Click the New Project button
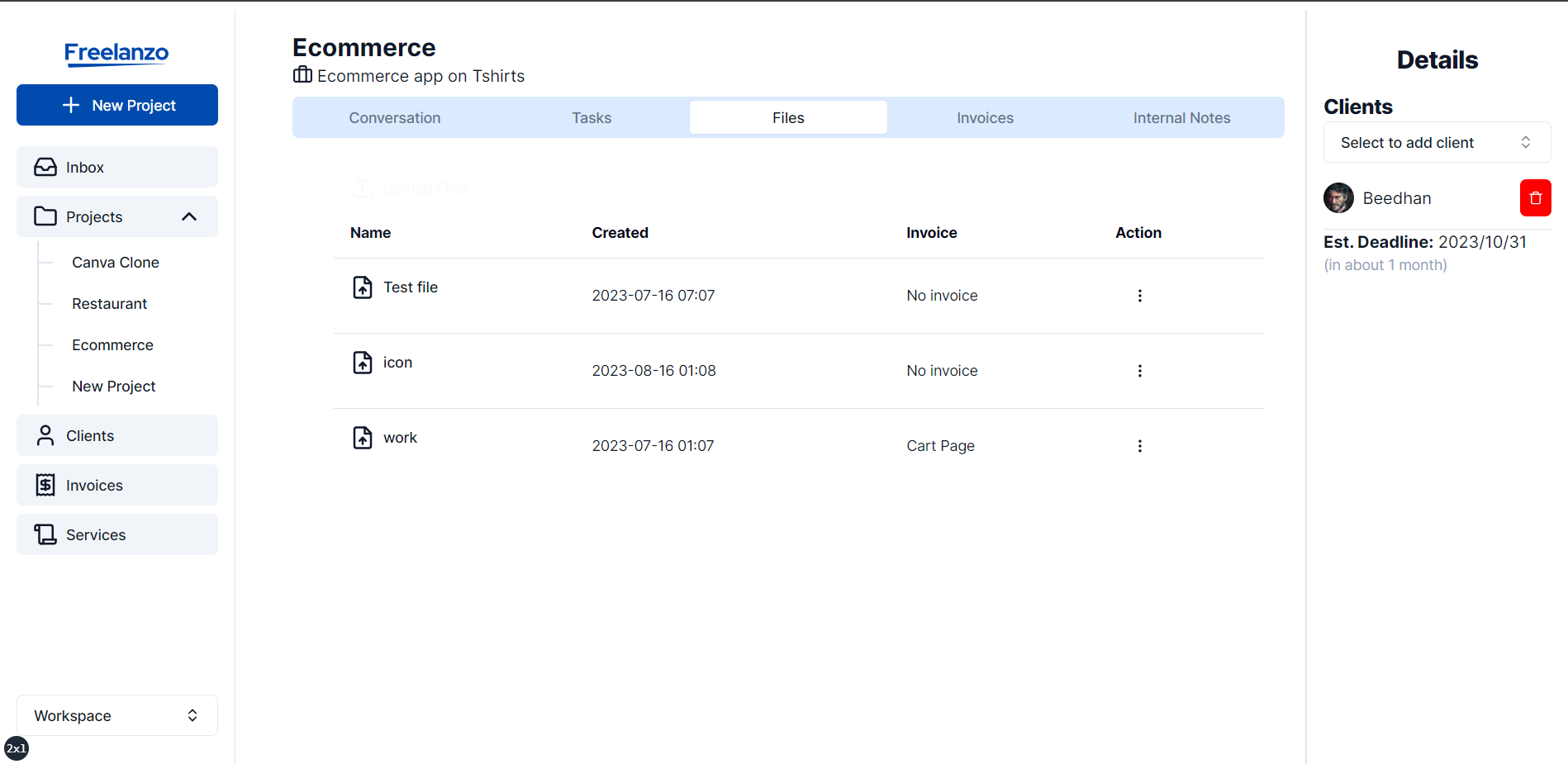This screenshot has width=1568, height=764. point(117,105)
